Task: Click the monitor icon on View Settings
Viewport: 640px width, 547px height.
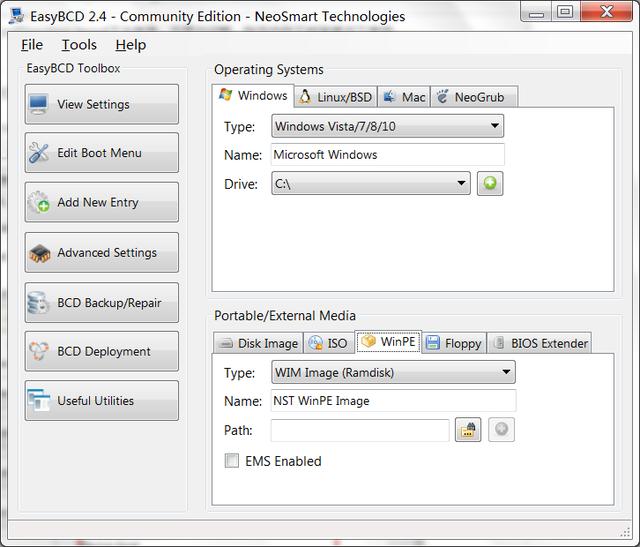Action: pos(39,105)
